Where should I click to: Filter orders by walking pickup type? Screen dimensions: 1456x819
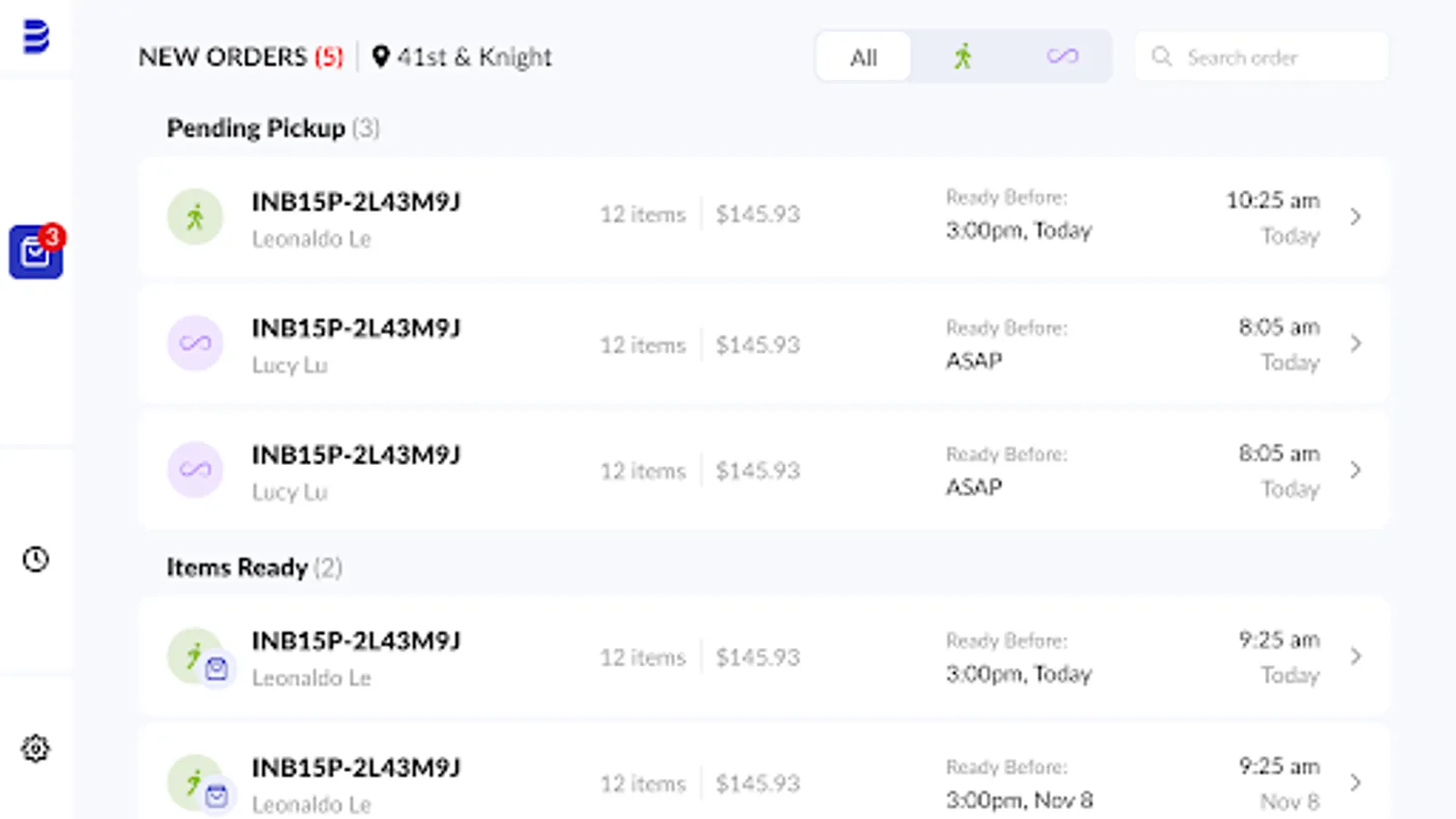pyautogui.click(x=963, y=56)
